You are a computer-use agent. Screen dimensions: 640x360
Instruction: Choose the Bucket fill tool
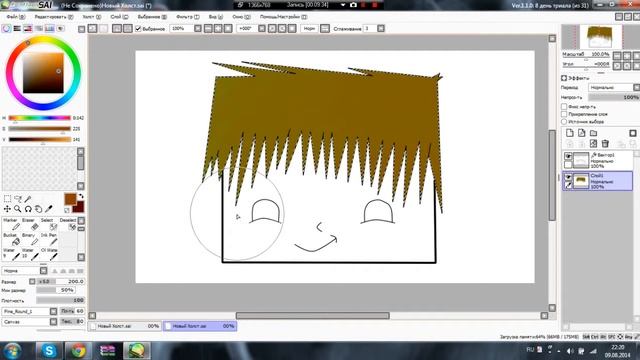11,239
